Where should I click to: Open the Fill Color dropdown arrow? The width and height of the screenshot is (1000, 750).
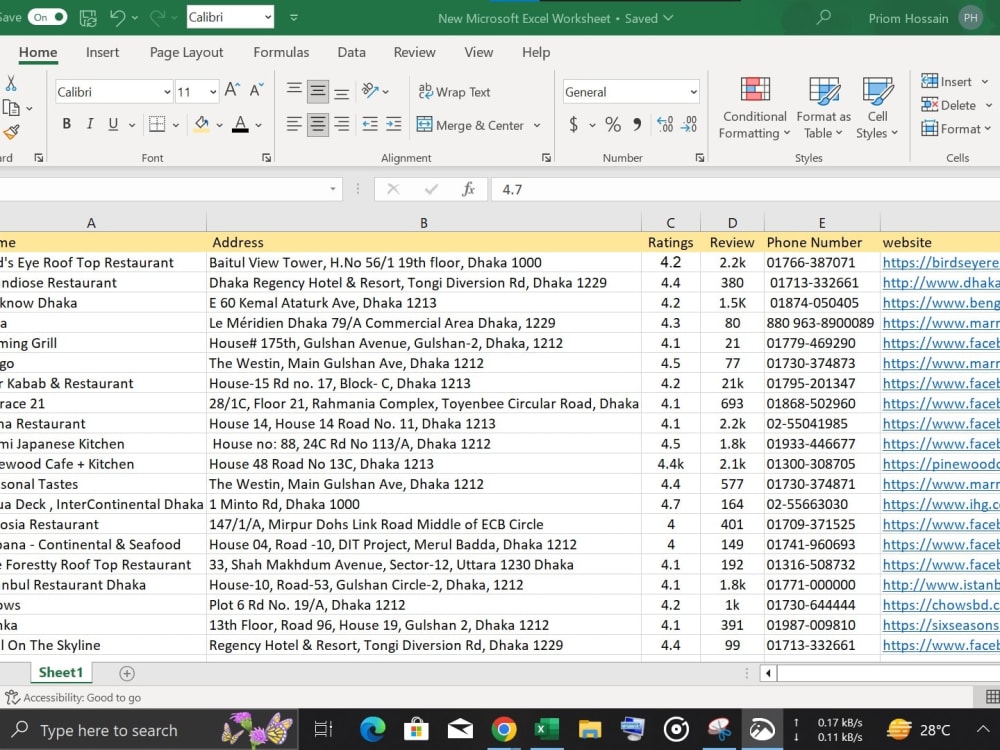point(219,125)
